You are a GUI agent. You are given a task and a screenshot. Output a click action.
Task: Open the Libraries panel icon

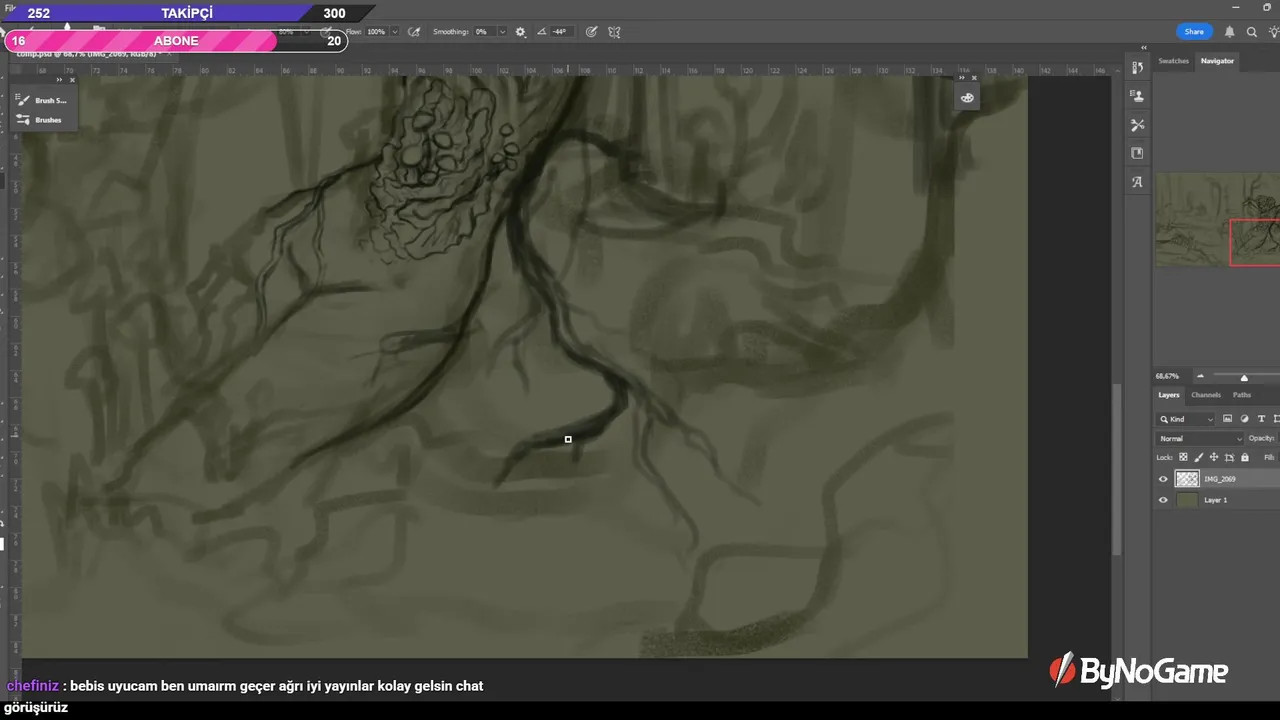1137,153
